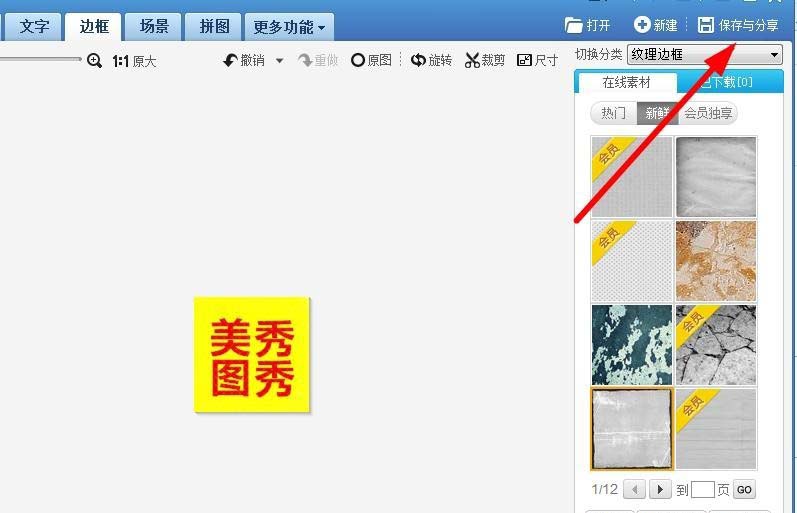
Task: Open the 文字 tab
Action: pyautogui.click(x=34, y=26)
